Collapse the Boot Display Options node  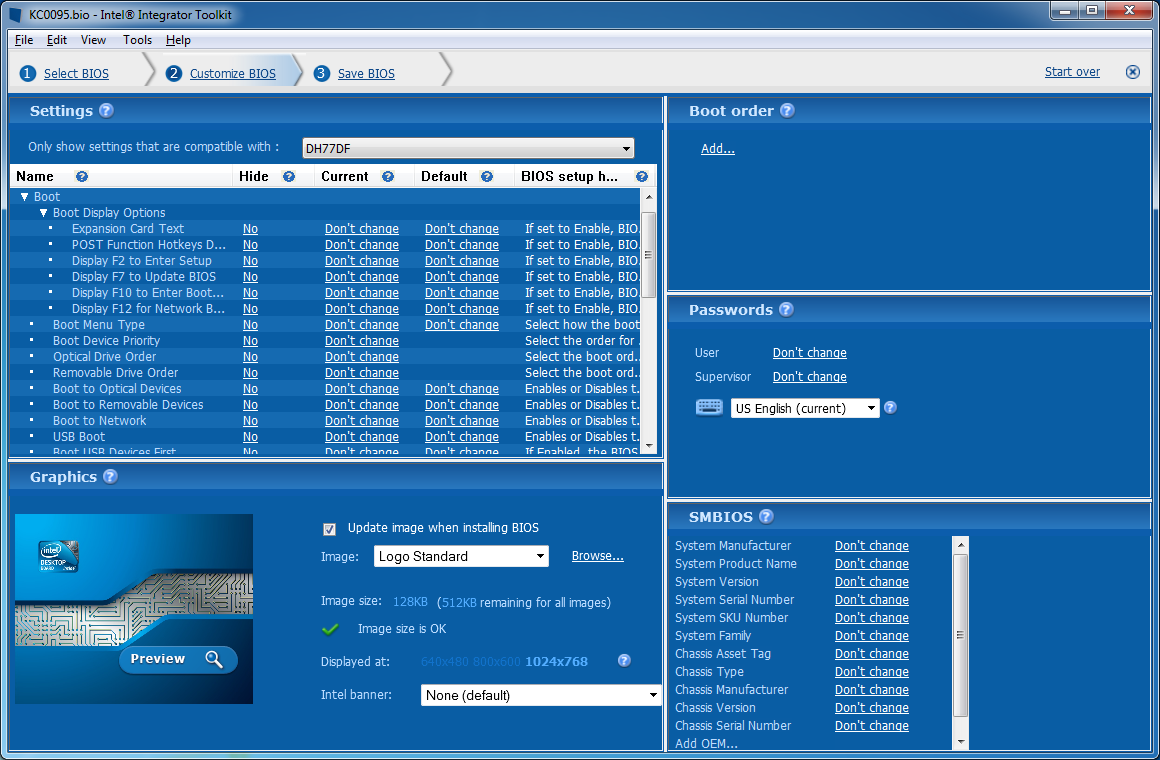click(x=43, y=213)
